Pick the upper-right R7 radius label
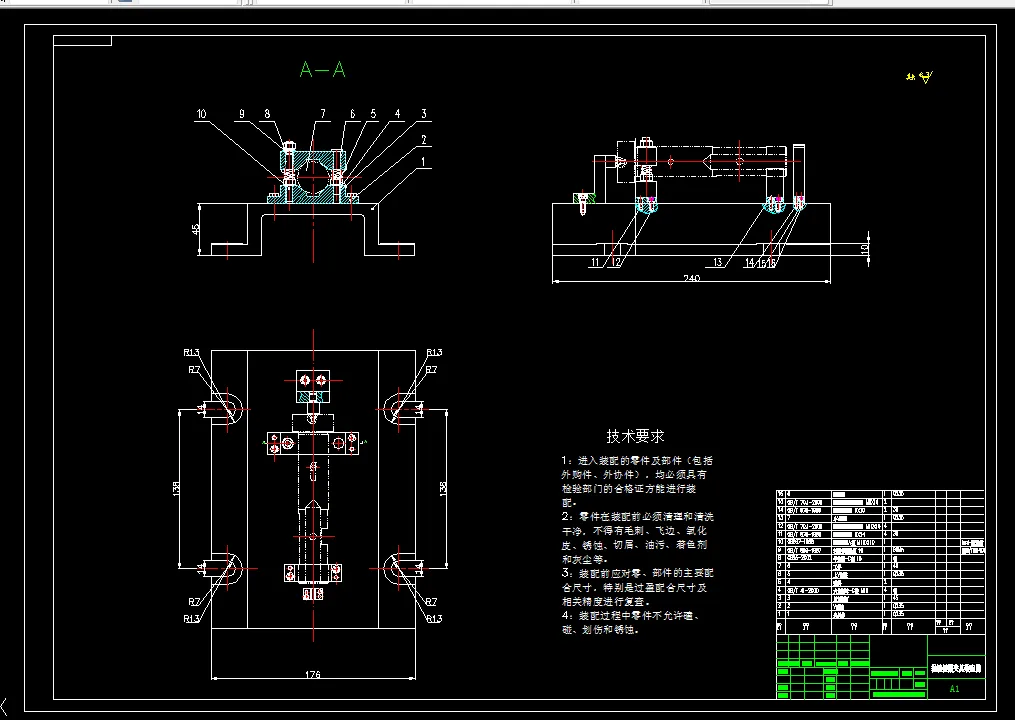The height and width of the screenshot is (720, 1015). 432,370
